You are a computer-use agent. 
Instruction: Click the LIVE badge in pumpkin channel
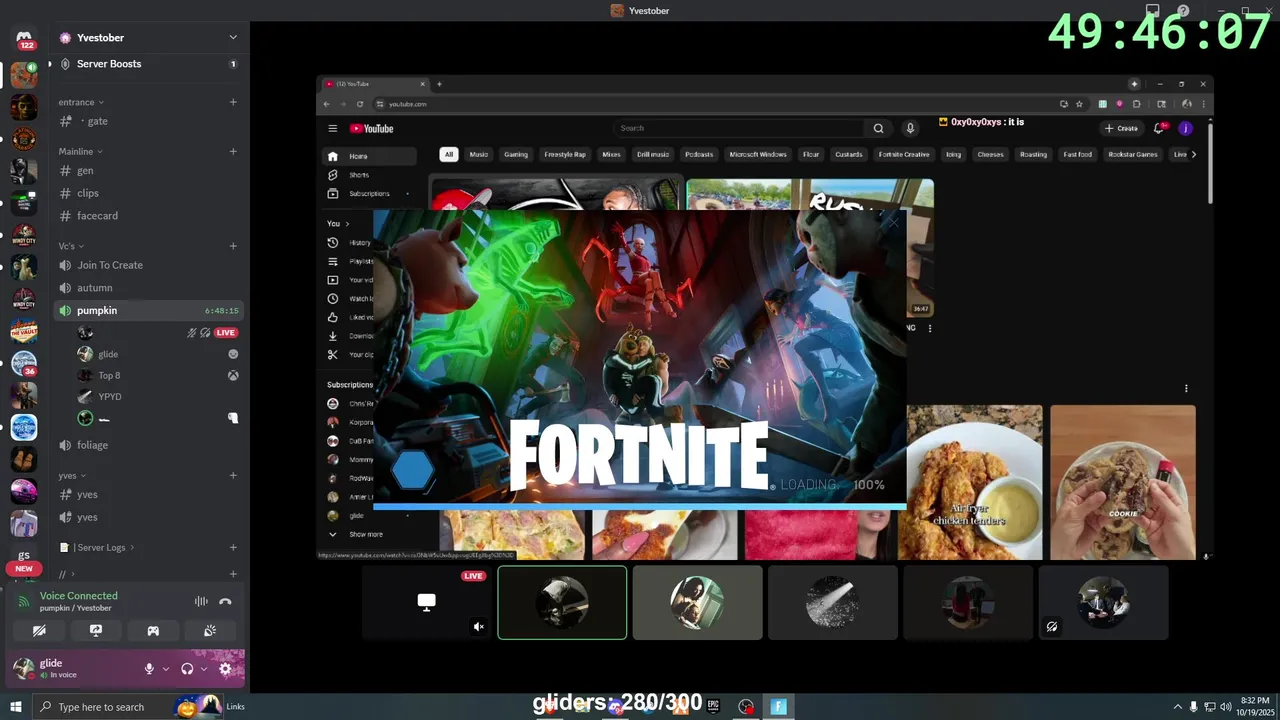point(226,333)
